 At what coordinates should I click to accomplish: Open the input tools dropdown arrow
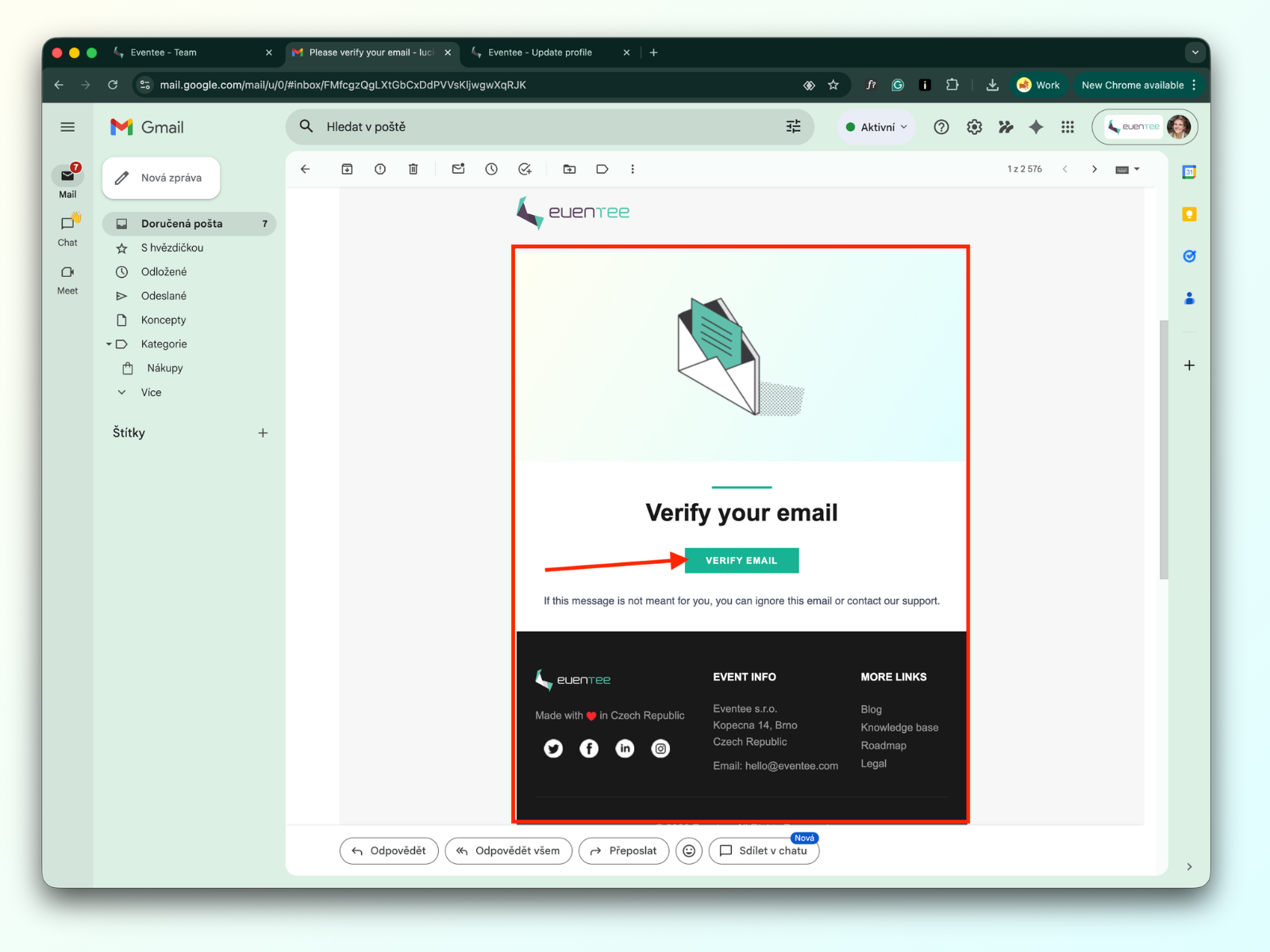coord(1137,169)
